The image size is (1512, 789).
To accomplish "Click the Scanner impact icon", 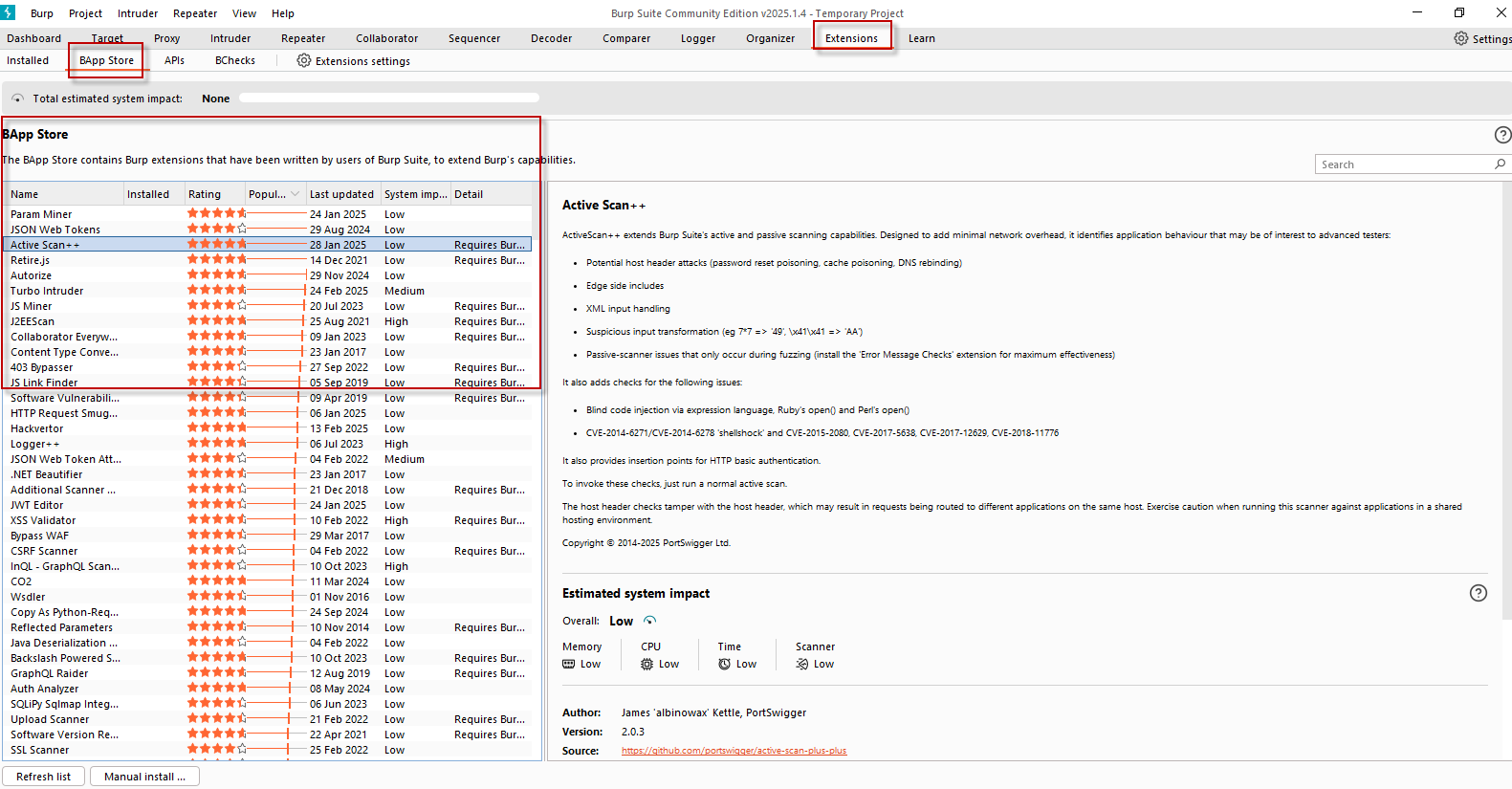I will 802,664.
